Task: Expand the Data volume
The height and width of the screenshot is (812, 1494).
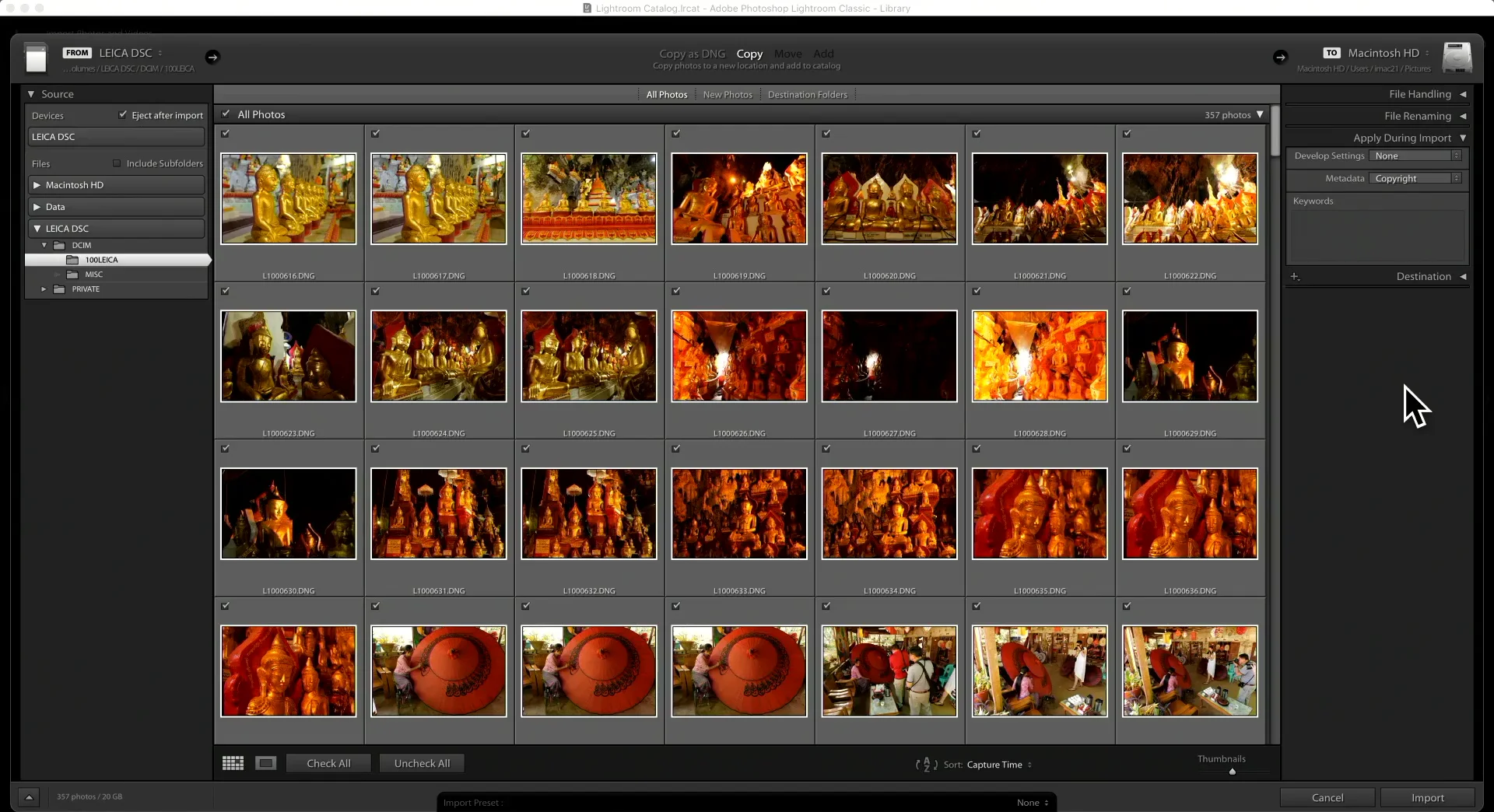Action: pos(37,207)
